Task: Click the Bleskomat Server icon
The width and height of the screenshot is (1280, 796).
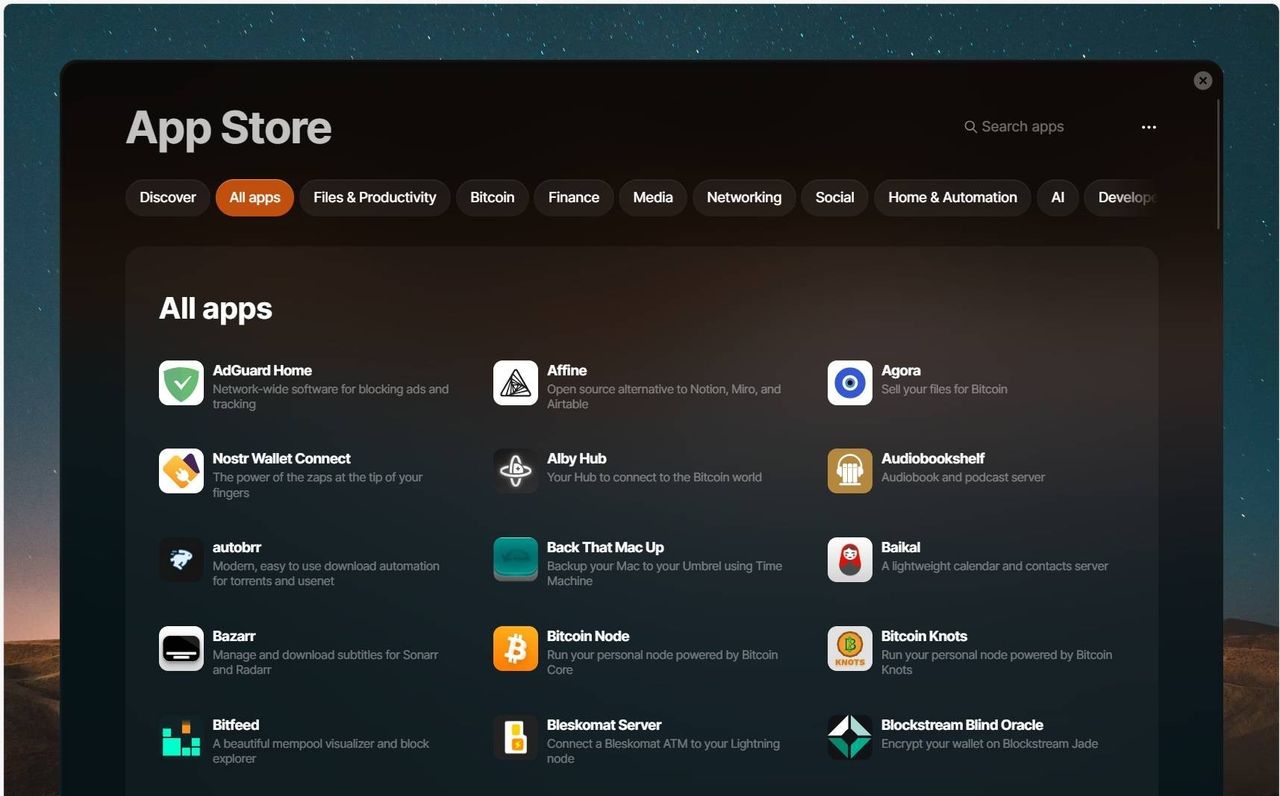Action: pos(515,738)
